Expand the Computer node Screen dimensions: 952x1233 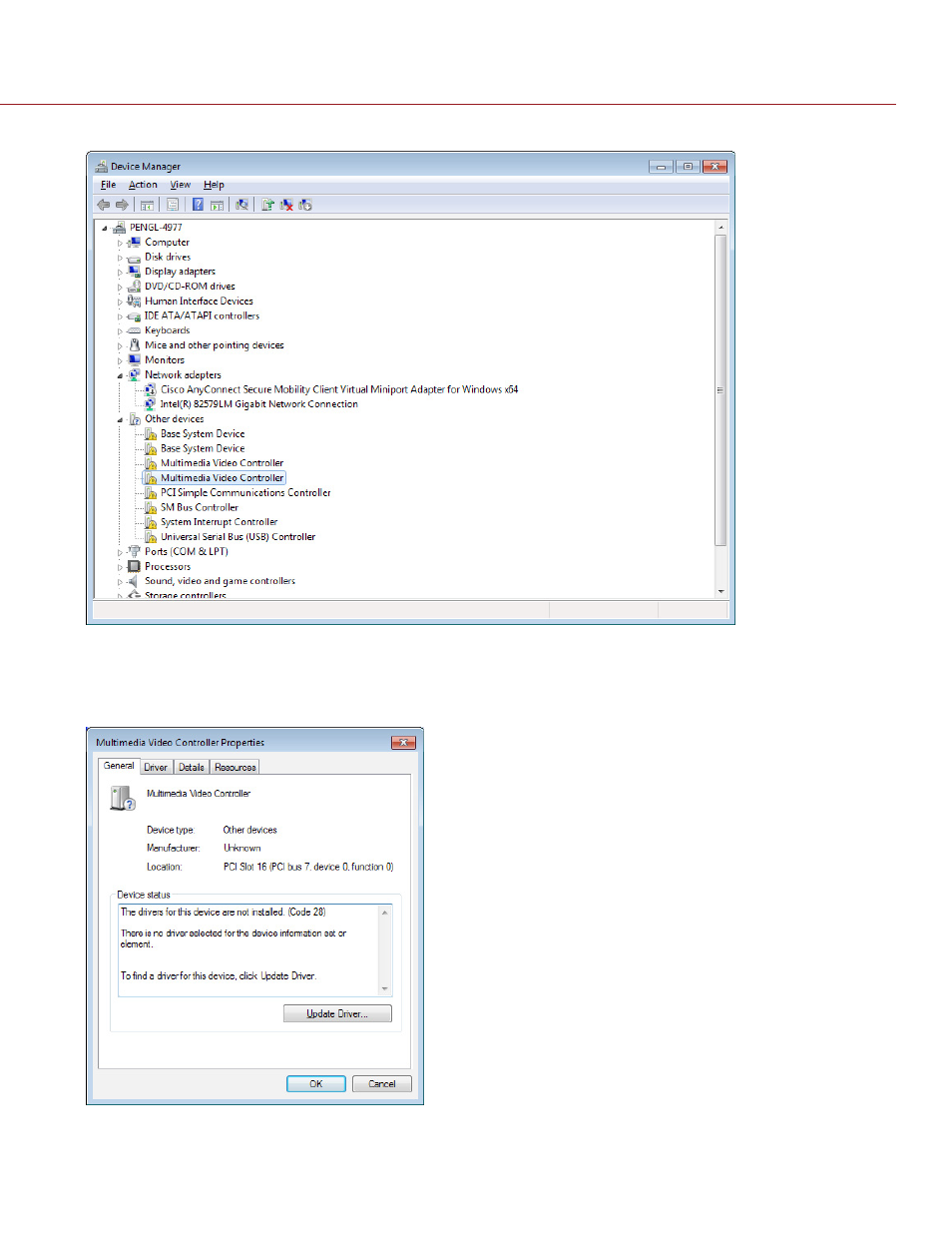[120, 243]
